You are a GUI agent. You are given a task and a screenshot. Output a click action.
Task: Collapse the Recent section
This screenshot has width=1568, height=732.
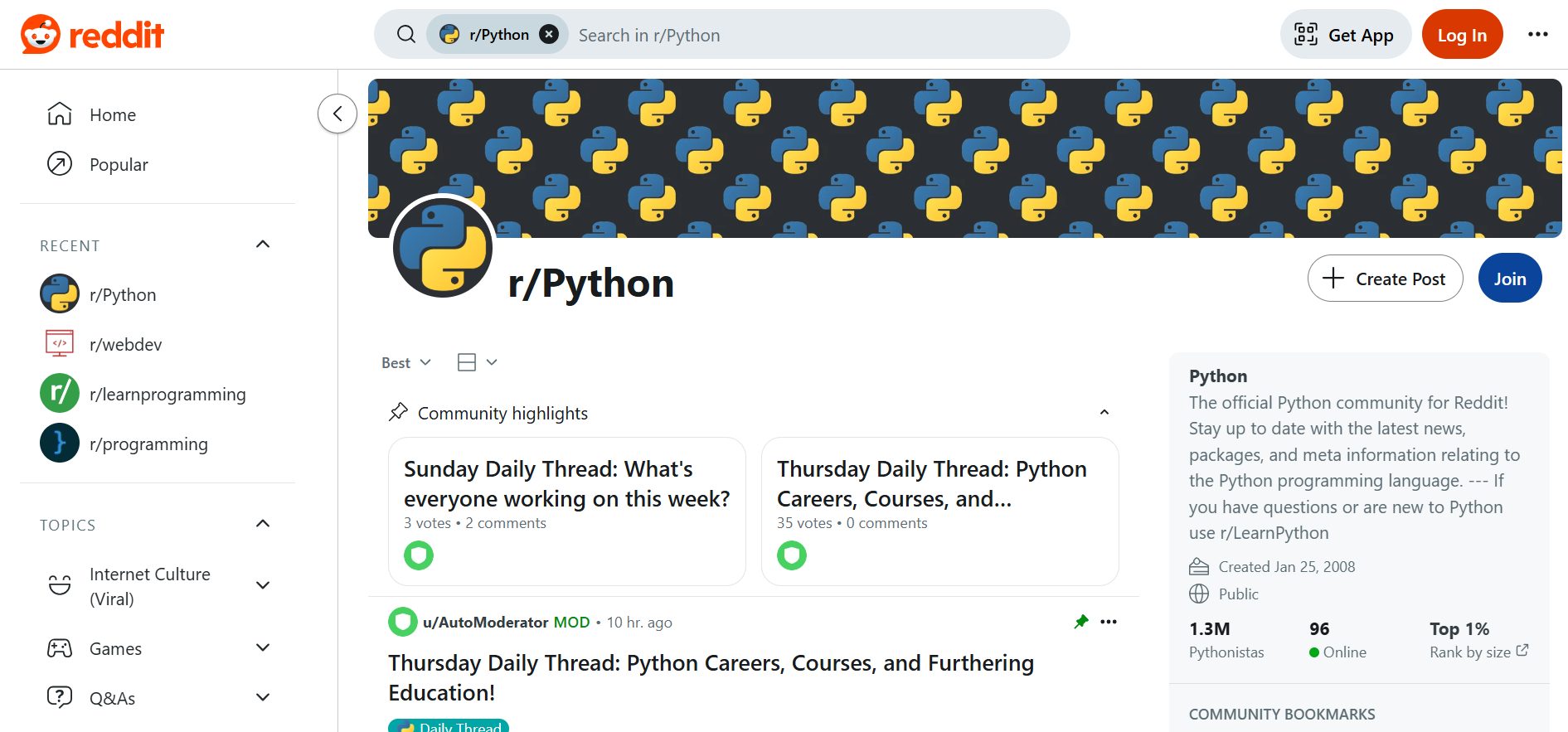point(263,245)
